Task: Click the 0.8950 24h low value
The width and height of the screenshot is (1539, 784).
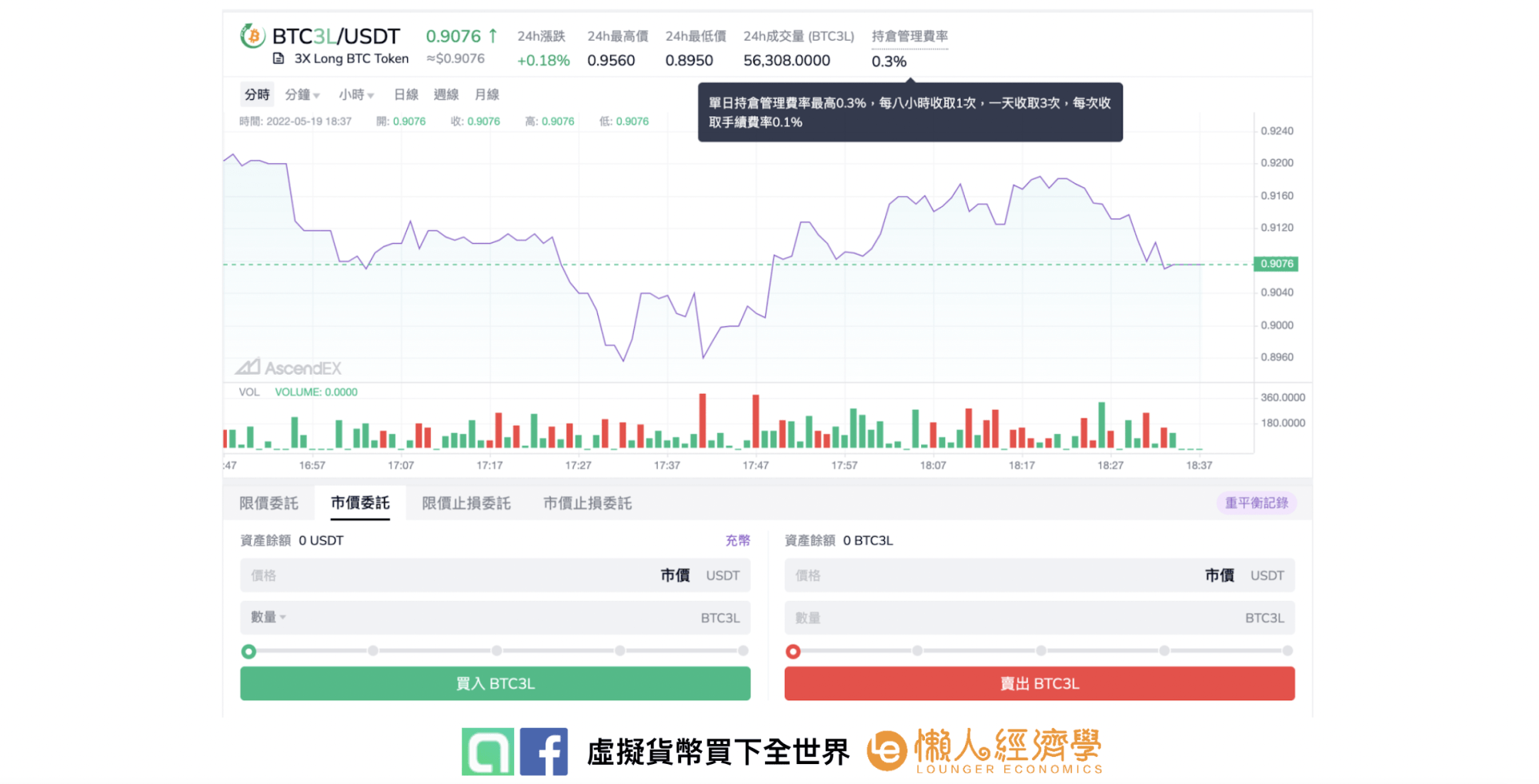Action: pyautogui.click(x=689, y=61)
